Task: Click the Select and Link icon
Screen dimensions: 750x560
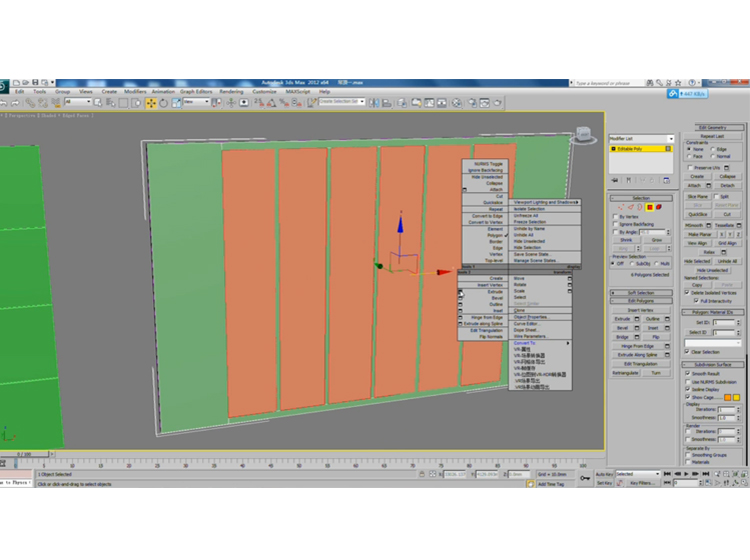Action: pyautogui.click(x=30, y=103)
